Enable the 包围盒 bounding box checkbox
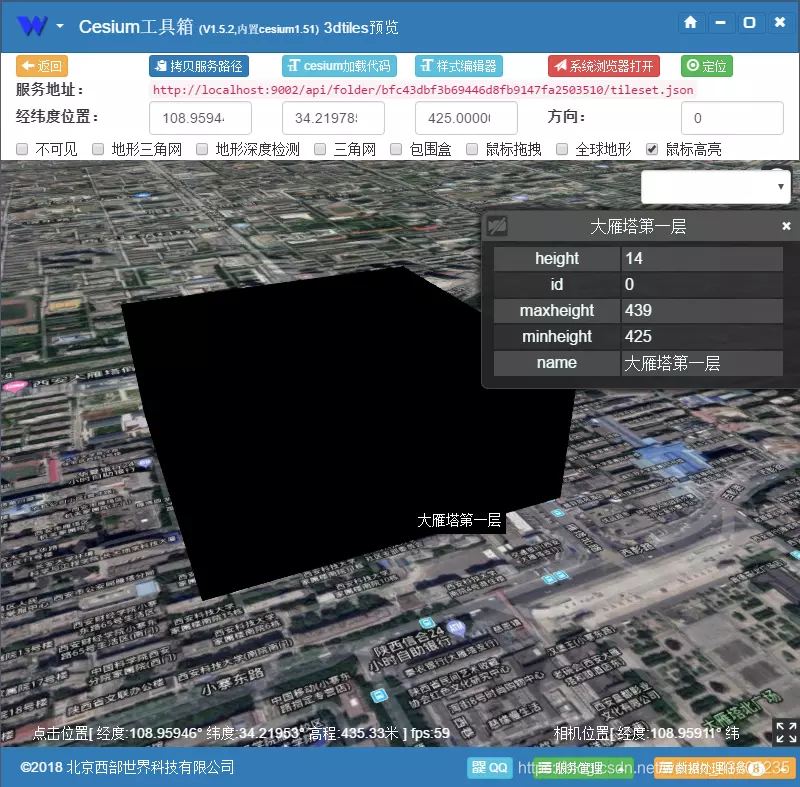Screen dimensions: 800x787 396,149
